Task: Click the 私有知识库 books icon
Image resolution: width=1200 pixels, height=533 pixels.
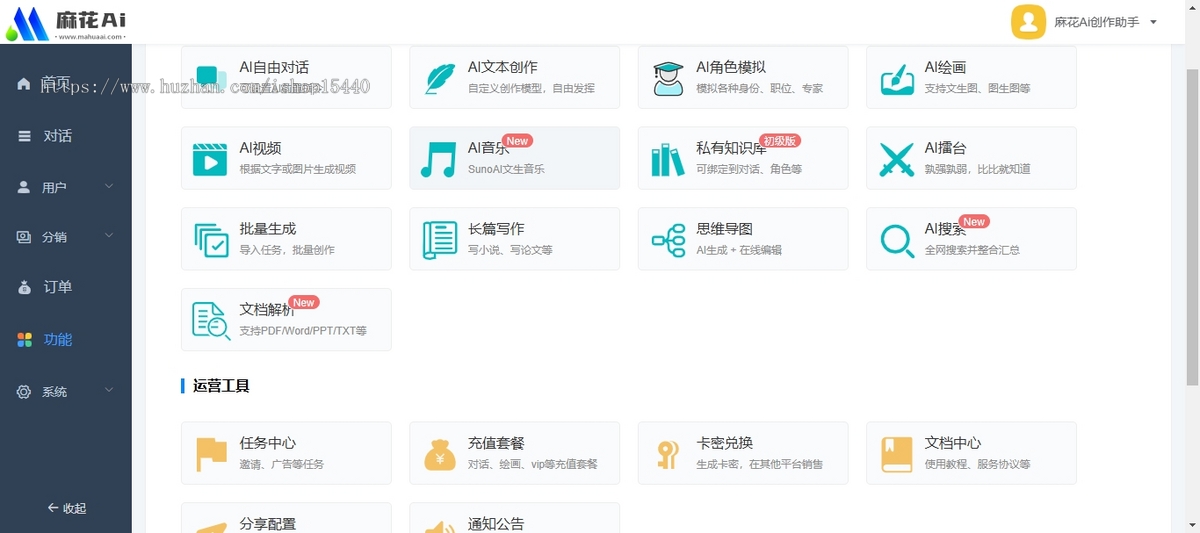Action: (x=667, y=159)
